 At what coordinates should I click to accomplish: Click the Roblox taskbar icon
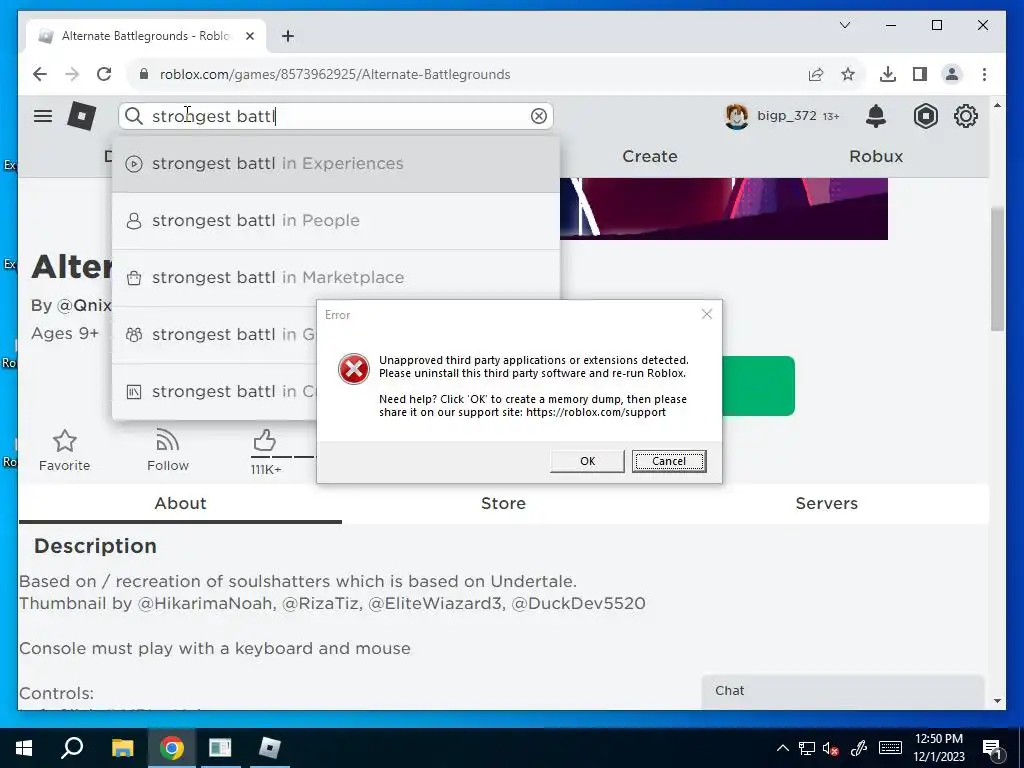pyautogui.click(x=269, y=748)
